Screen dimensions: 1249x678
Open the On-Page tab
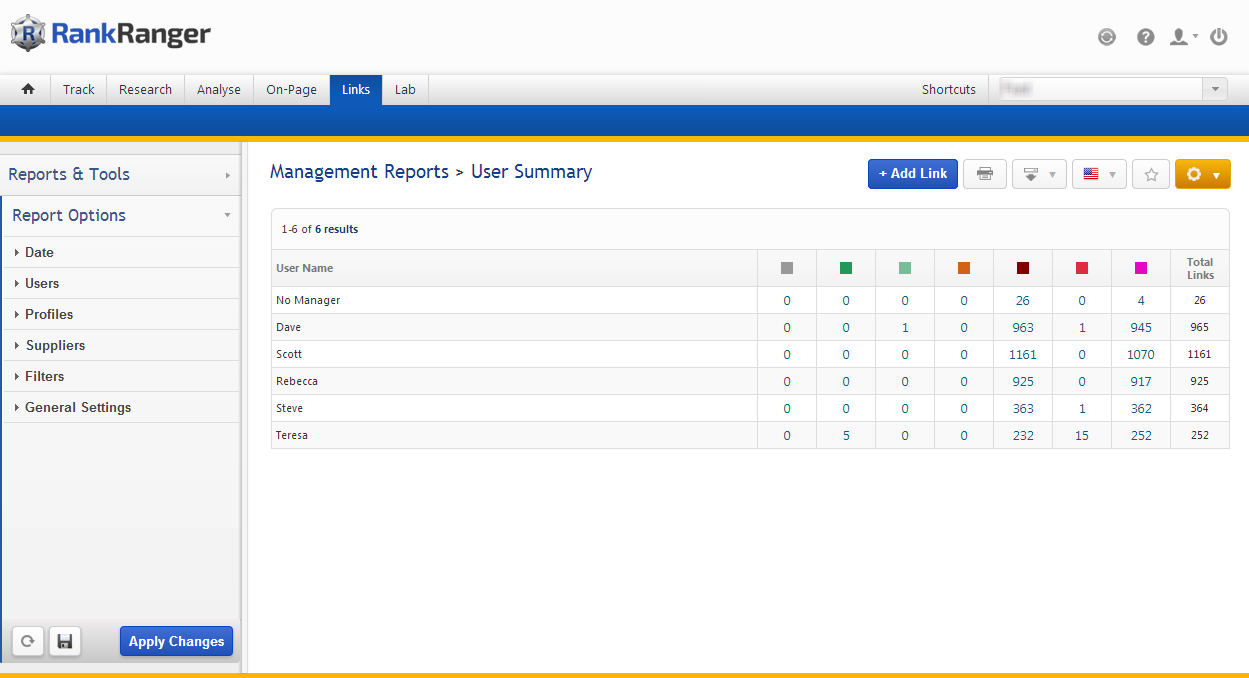point(291,89)
